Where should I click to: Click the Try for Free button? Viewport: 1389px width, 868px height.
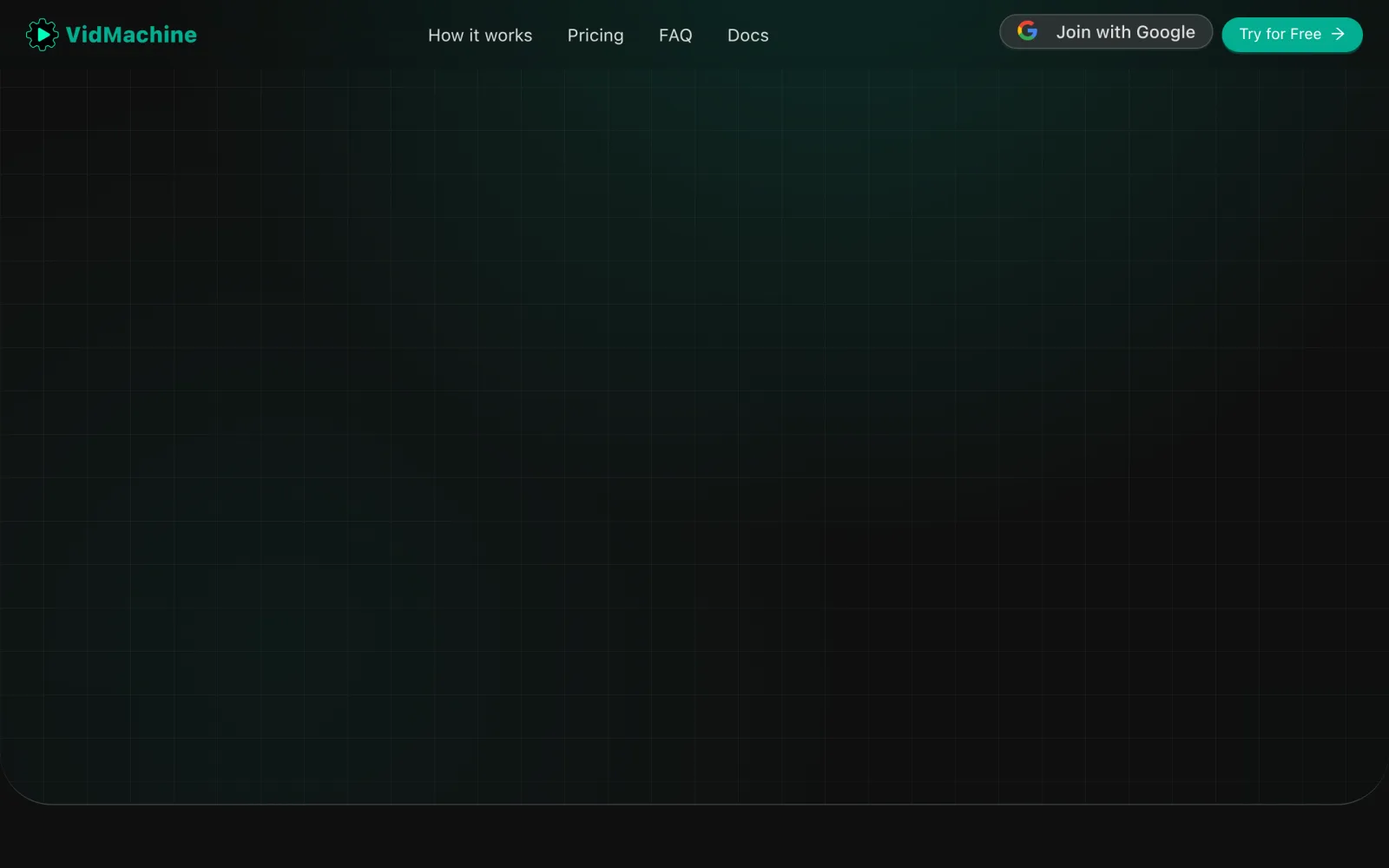click(x=1292, y=35)
